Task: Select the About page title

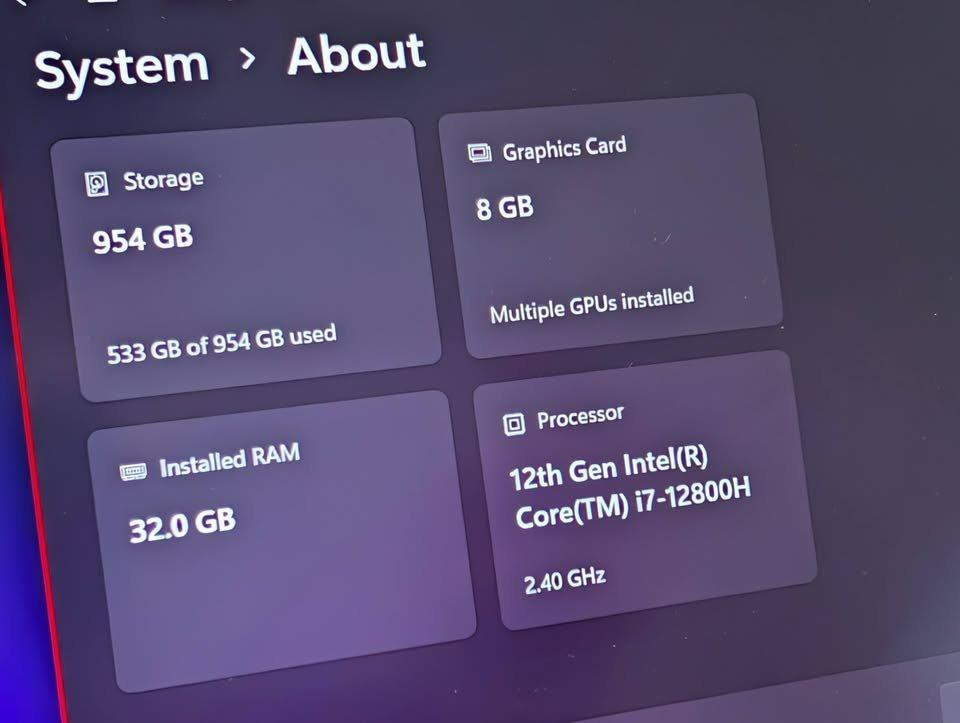Action: 356,54
